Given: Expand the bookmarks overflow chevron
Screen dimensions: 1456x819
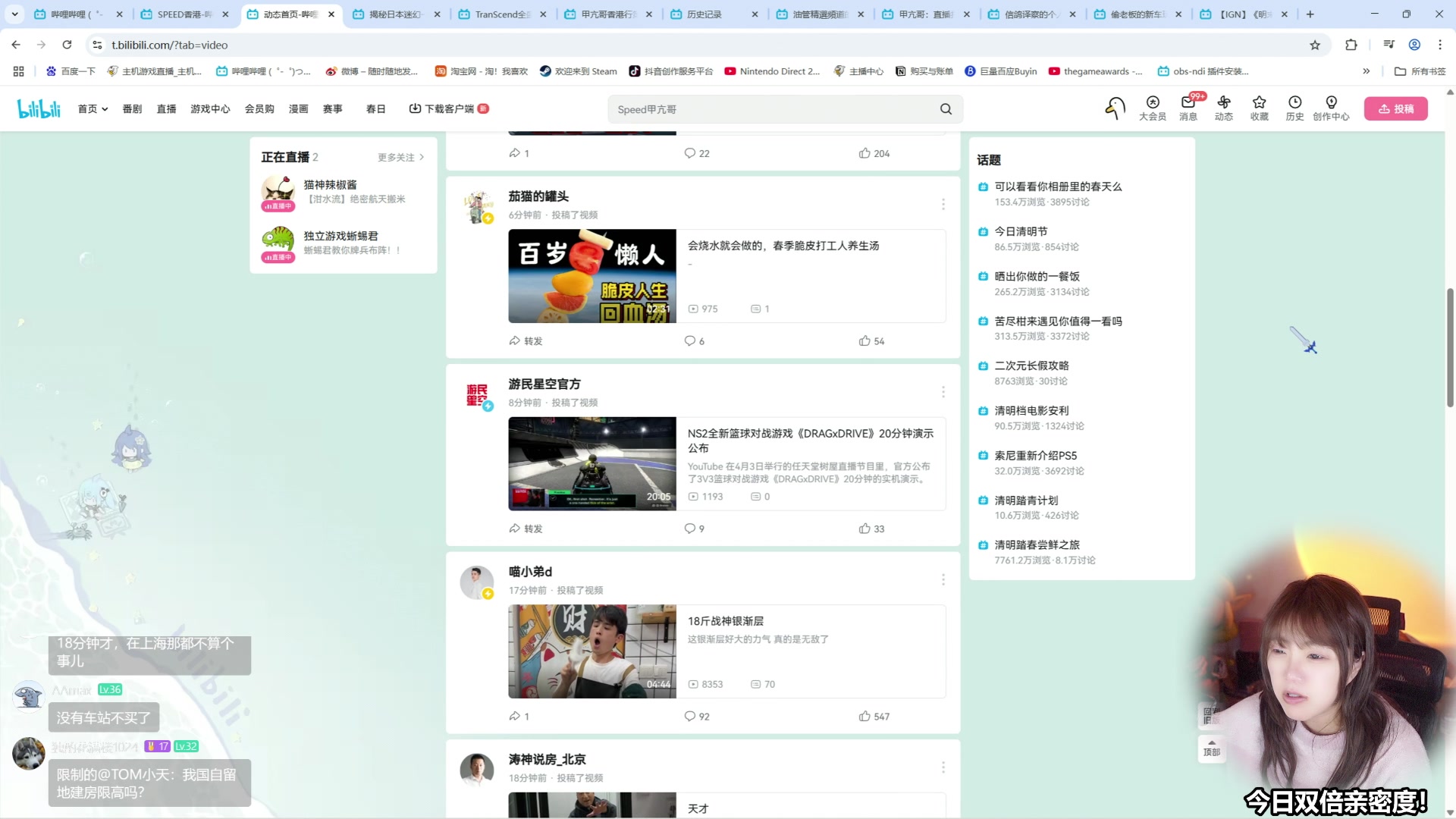Looking at the screenshot, I should (x=1367, y=71).
